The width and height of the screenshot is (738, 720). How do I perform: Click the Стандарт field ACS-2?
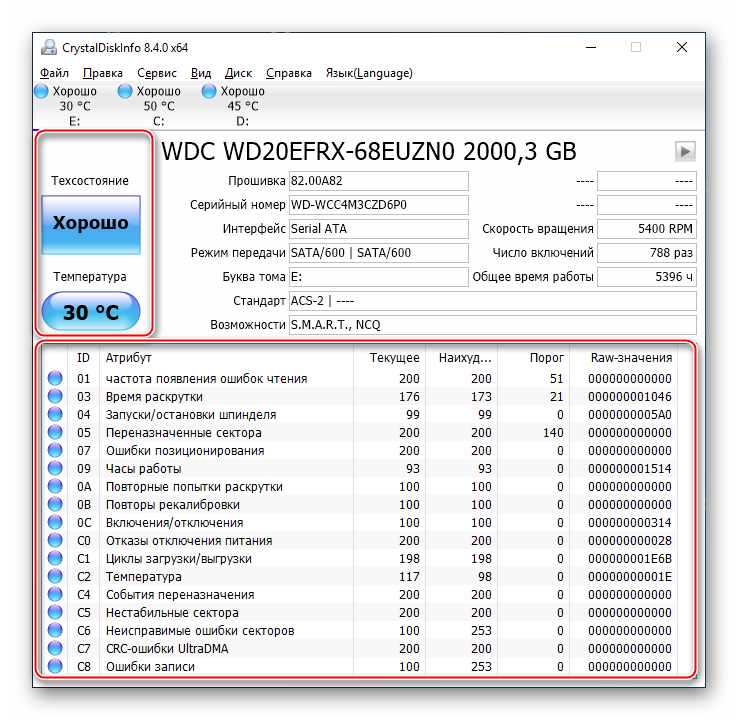(492, 301)
